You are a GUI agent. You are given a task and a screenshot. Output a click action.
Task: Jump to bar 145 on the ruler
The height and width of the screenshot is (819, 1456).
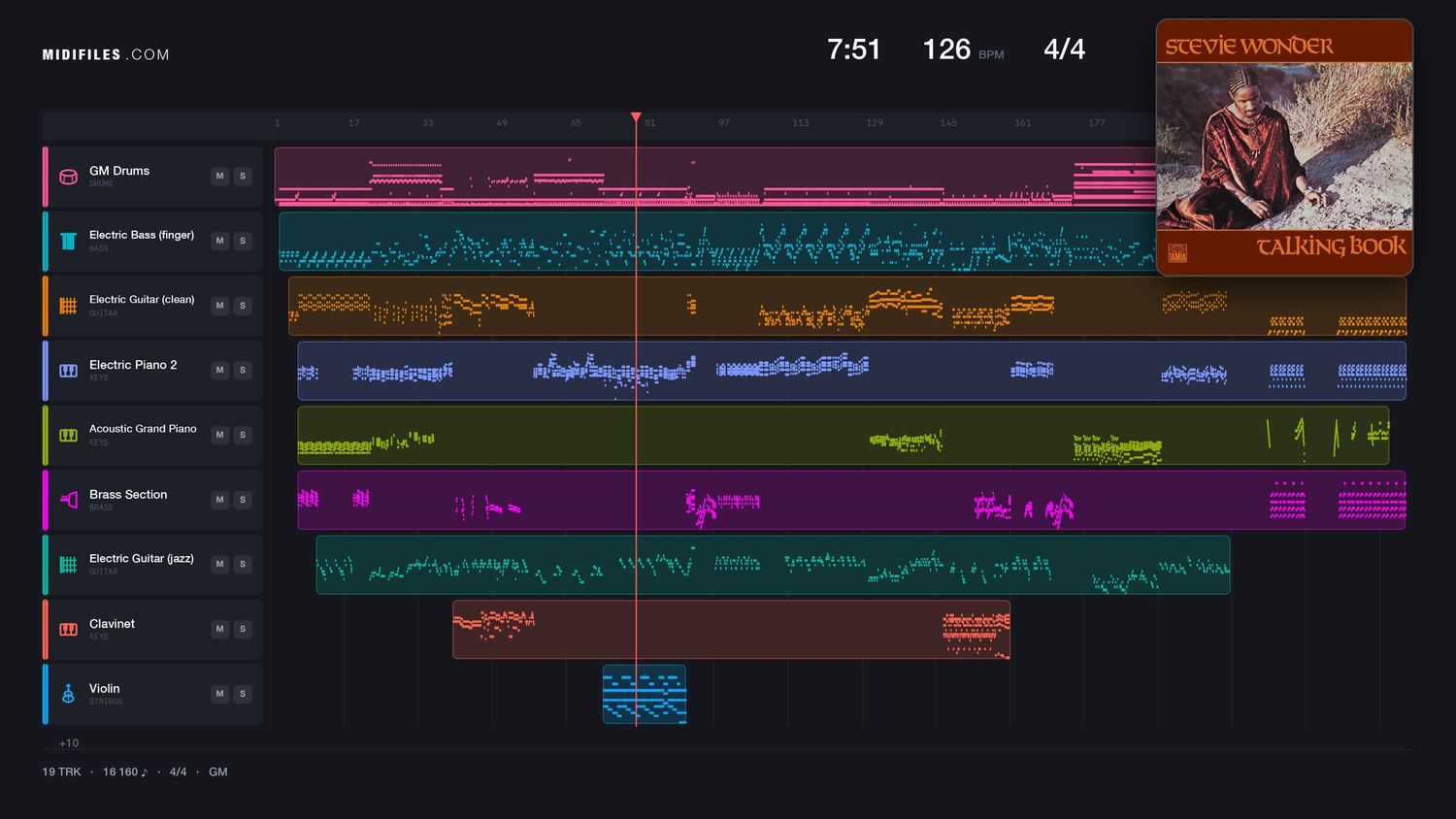948,123
